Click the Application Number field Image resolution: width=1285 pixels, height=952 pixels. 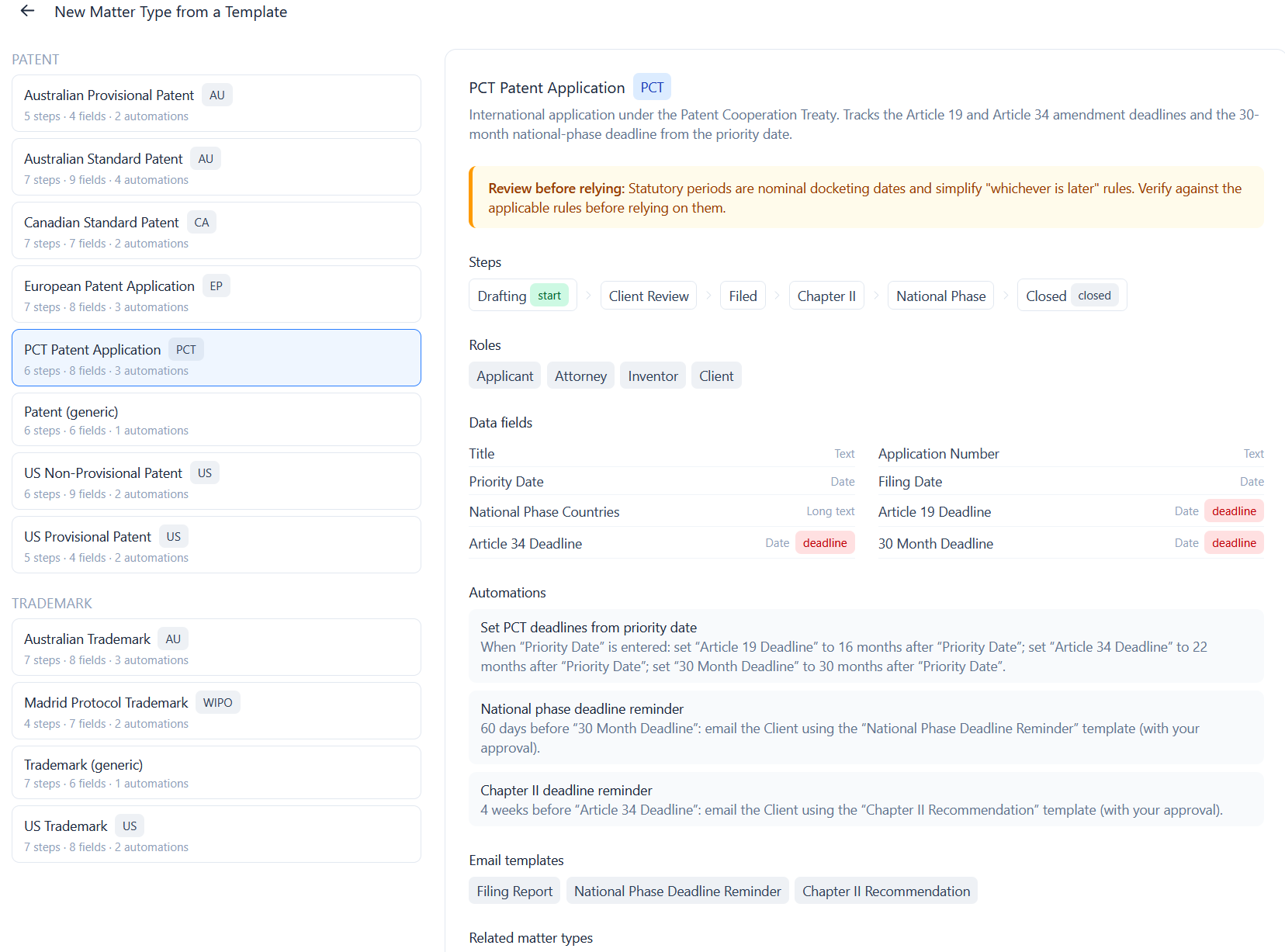pyautogui.click(x=1071, y=453)
